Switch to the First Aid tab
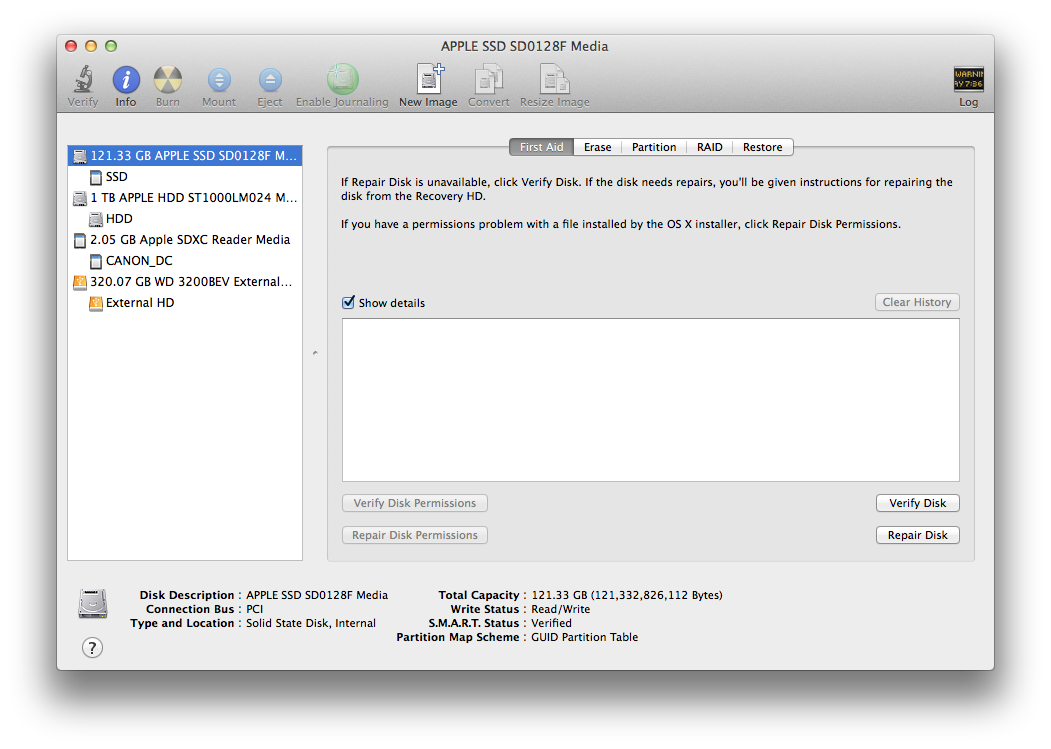This screenshot has height=749, width=1051. tap(542, 147)
